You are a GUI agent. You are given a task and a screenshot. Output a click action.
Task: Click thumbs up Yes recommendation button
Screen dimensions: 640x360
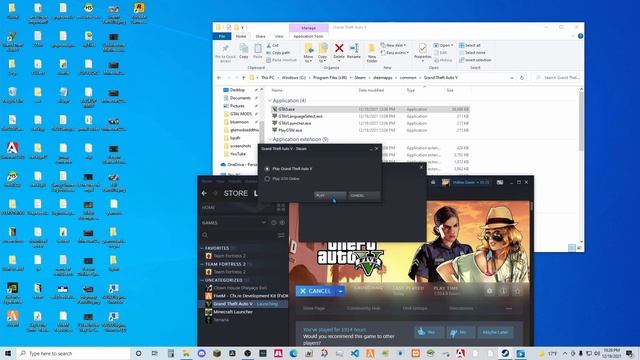pyautogui.click(x=429, y=332)
